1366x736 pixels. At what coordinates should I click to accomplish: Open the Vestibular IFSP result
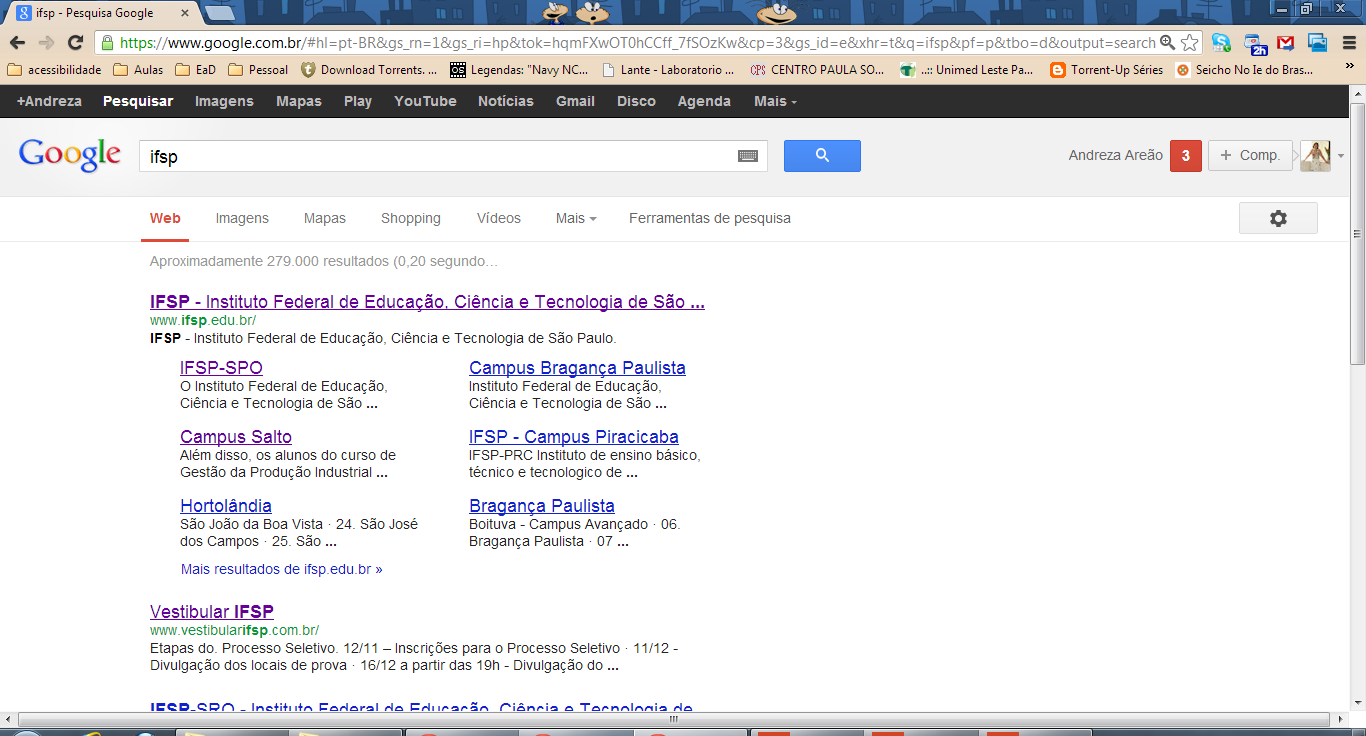point(212,612)
